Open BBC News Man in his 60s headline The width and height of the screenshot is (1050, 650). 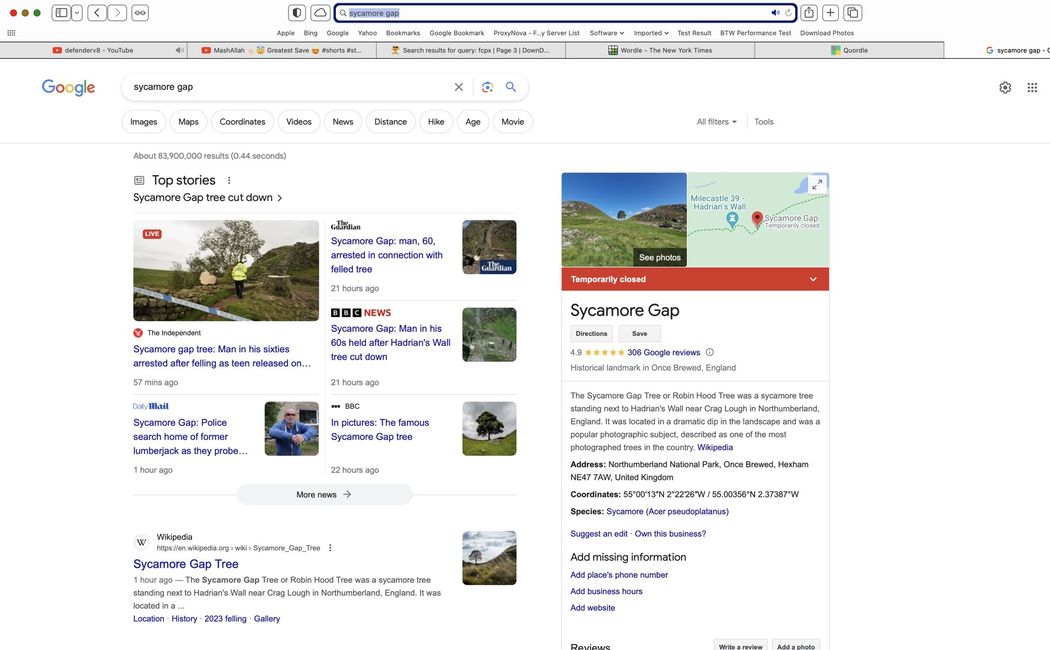[390, 343]
